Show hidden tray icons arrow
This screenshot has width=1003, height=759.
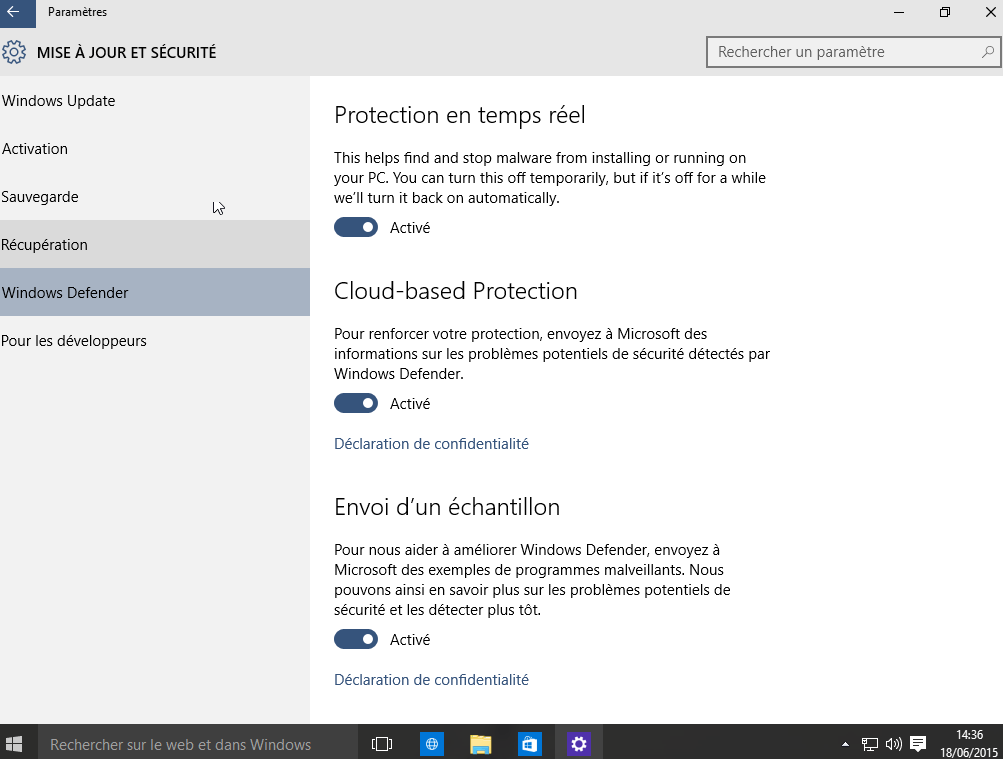click(x=846, y=744)
